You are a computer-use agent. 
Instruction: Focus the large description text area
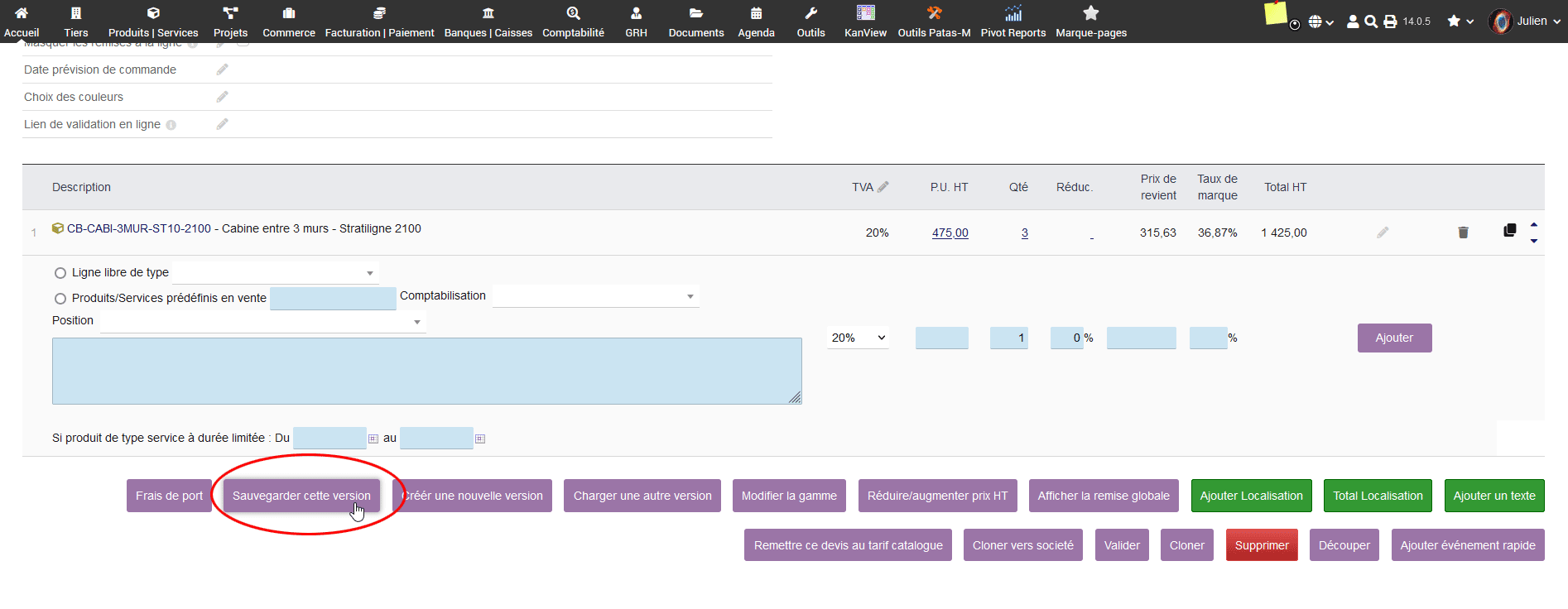click(x=426, y=371)
